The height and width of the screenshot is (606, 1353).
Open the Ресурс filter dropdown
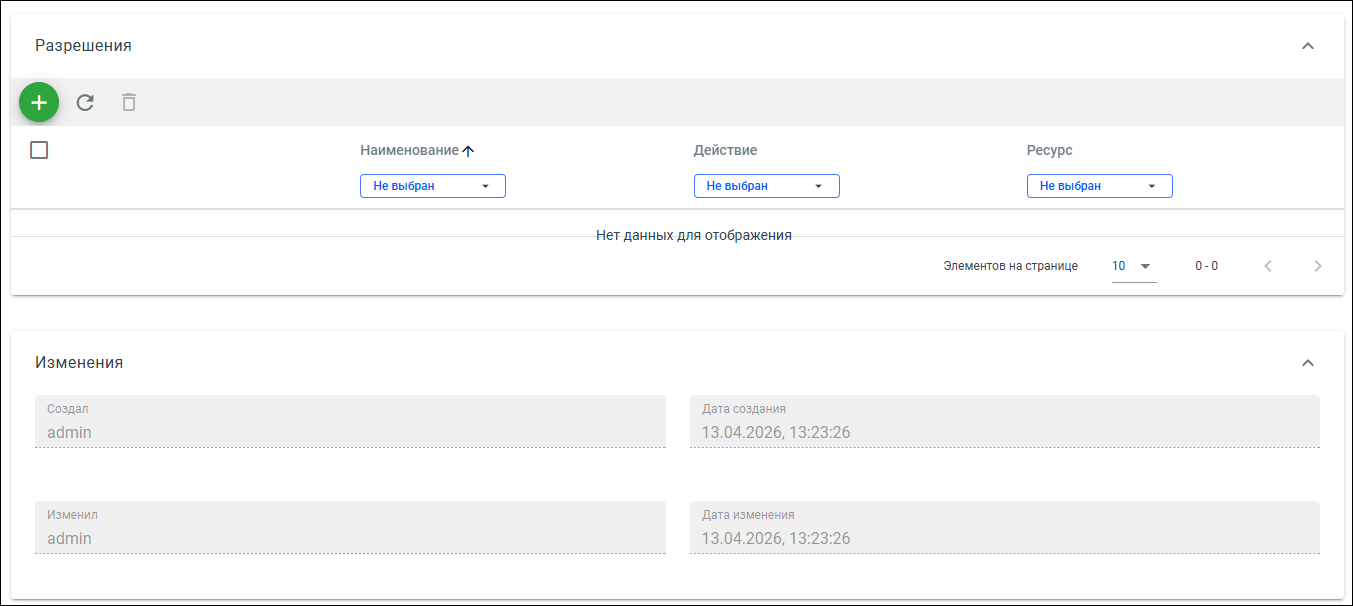click(x=1099, y=186)
